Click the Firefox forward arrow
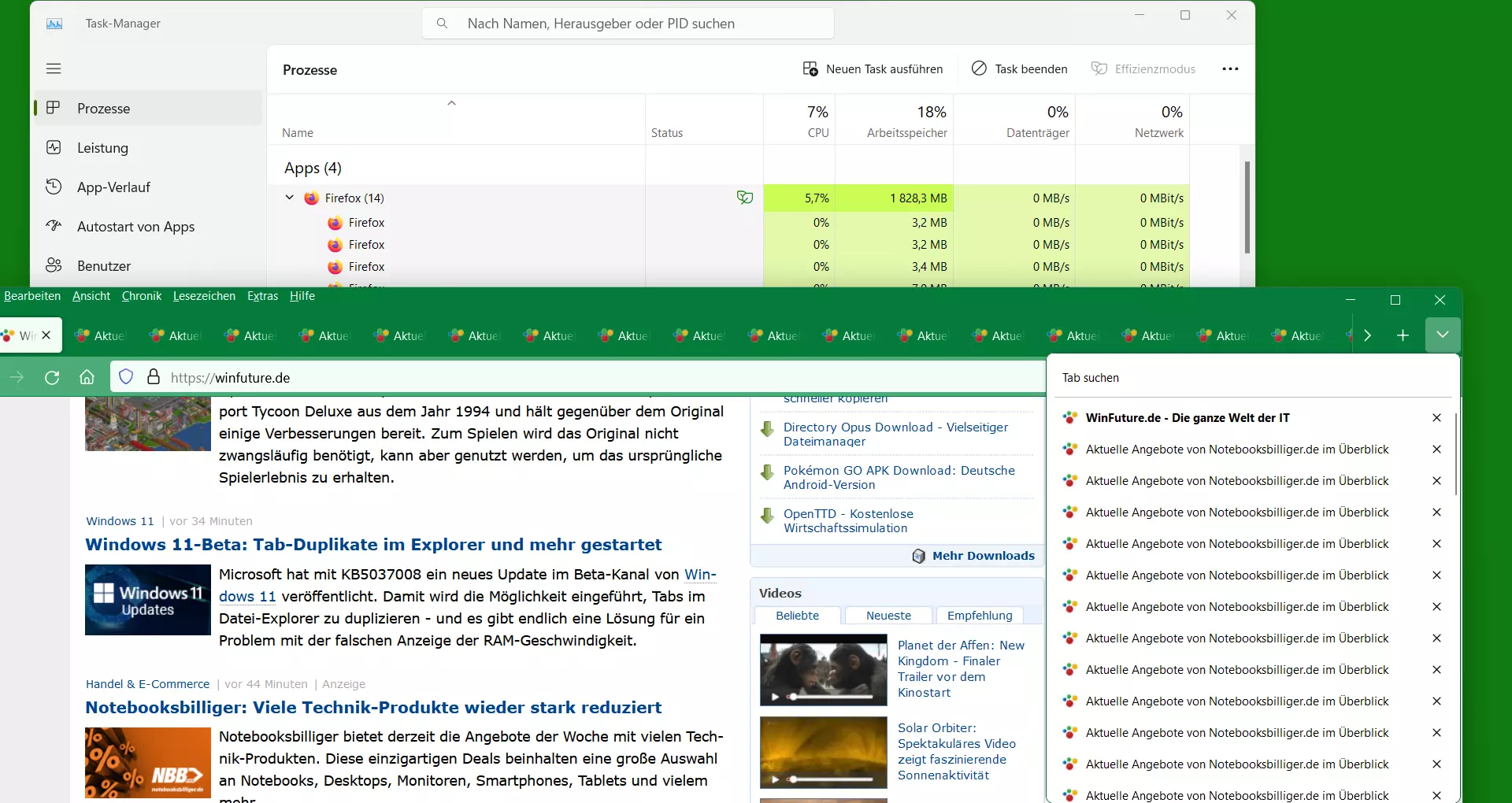Screen dimensions: 1512x803 tap(17, 377)
